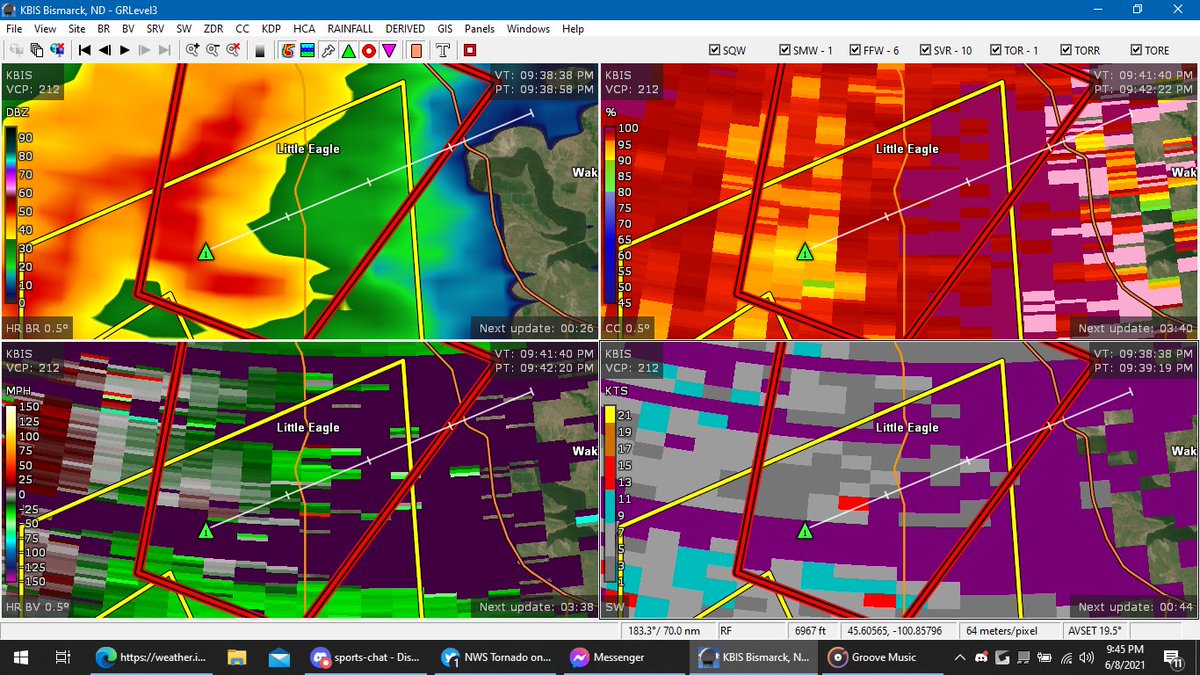Toggle mesocyclone markers (green triangle icon)
Screen dimensions: 1200x675
348,50
